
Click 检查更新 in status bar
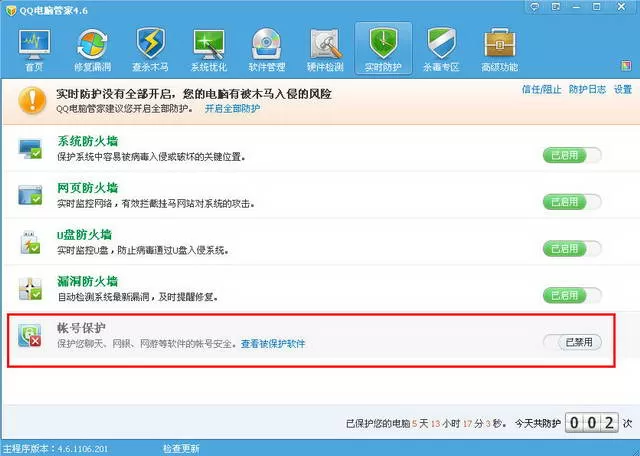click(181, 449)
